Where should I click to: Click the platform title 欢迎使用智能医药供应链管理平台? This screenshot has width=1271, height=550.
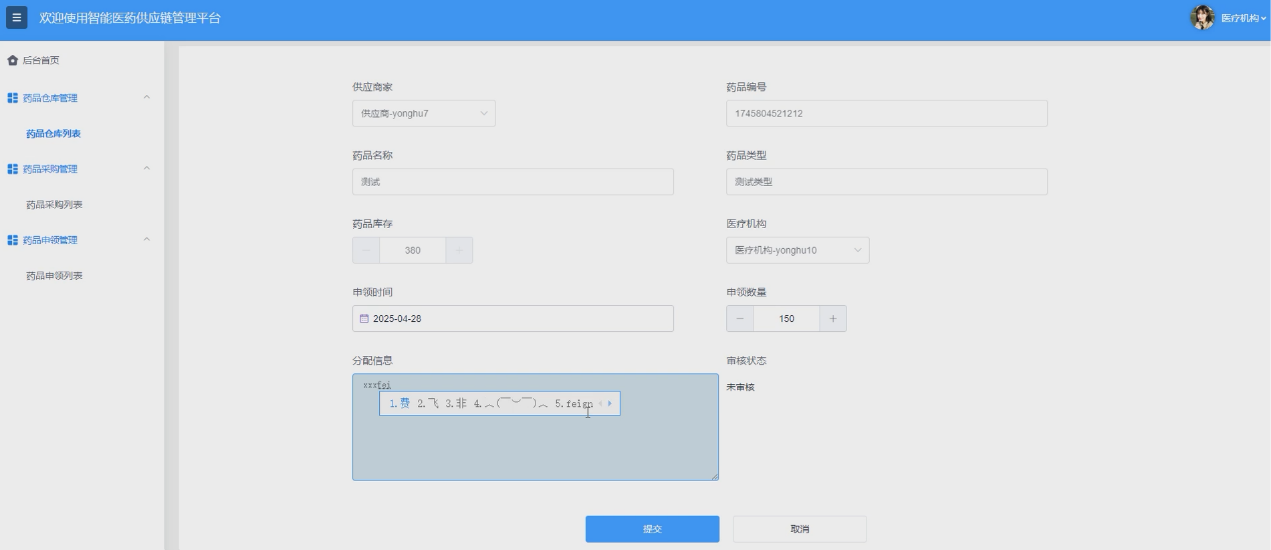(x=130, y=18)
